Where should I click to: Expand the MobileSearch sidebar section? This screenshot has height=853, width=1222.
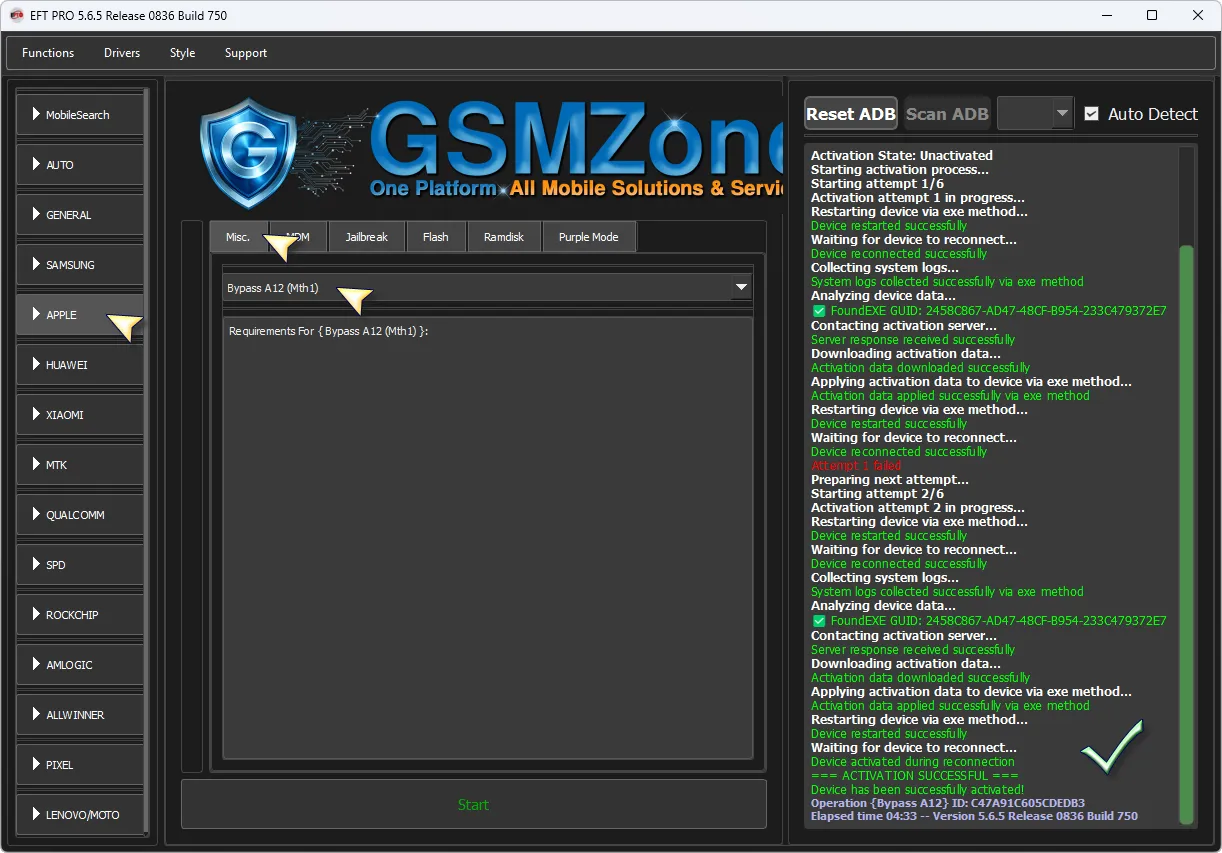pyautogui.click(x=80, y=115)
